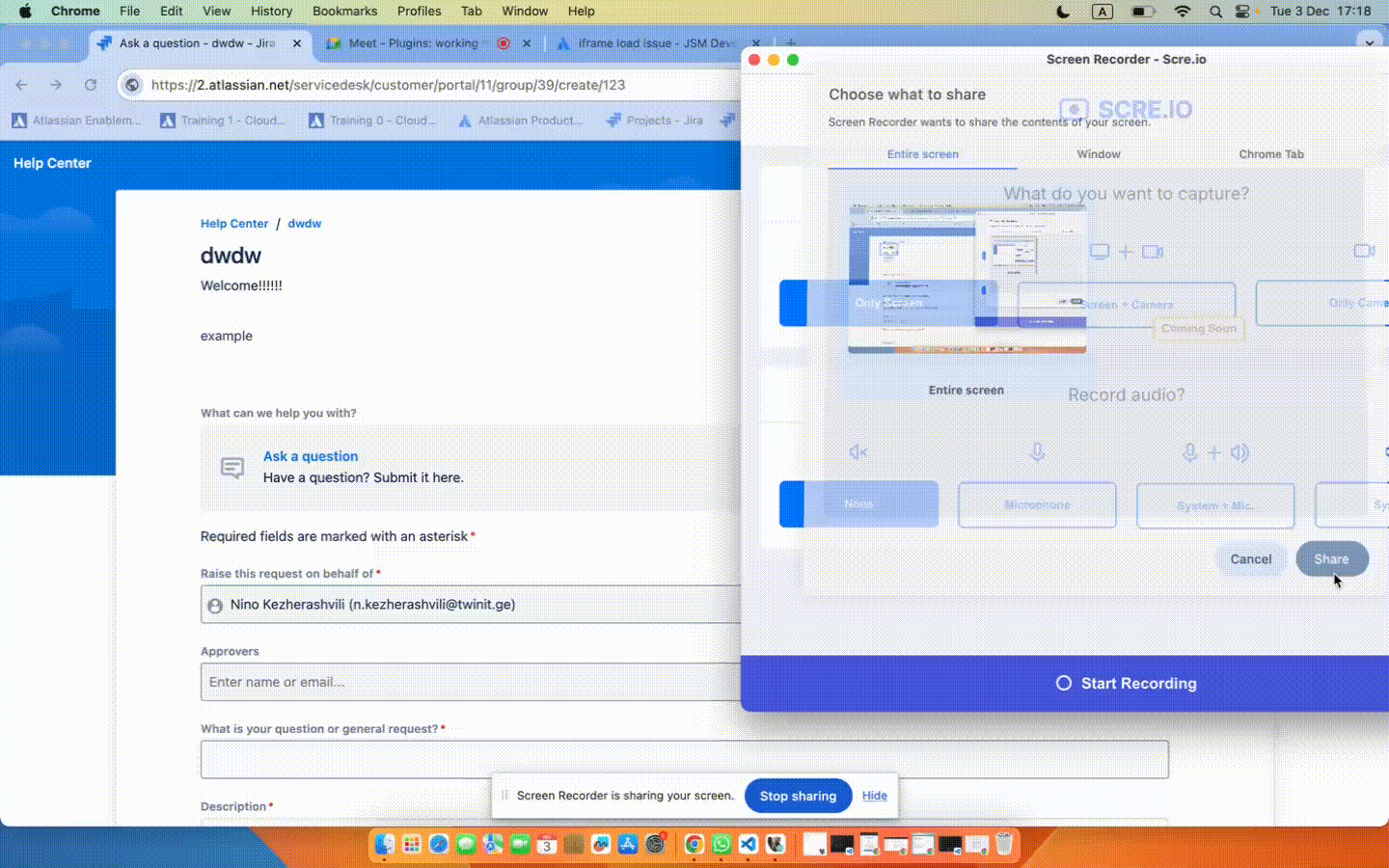This screenshot has height=868, width=1389.
Task: Click the Focus moon icon in menu bar
Action: click(x=1063, y=12)
